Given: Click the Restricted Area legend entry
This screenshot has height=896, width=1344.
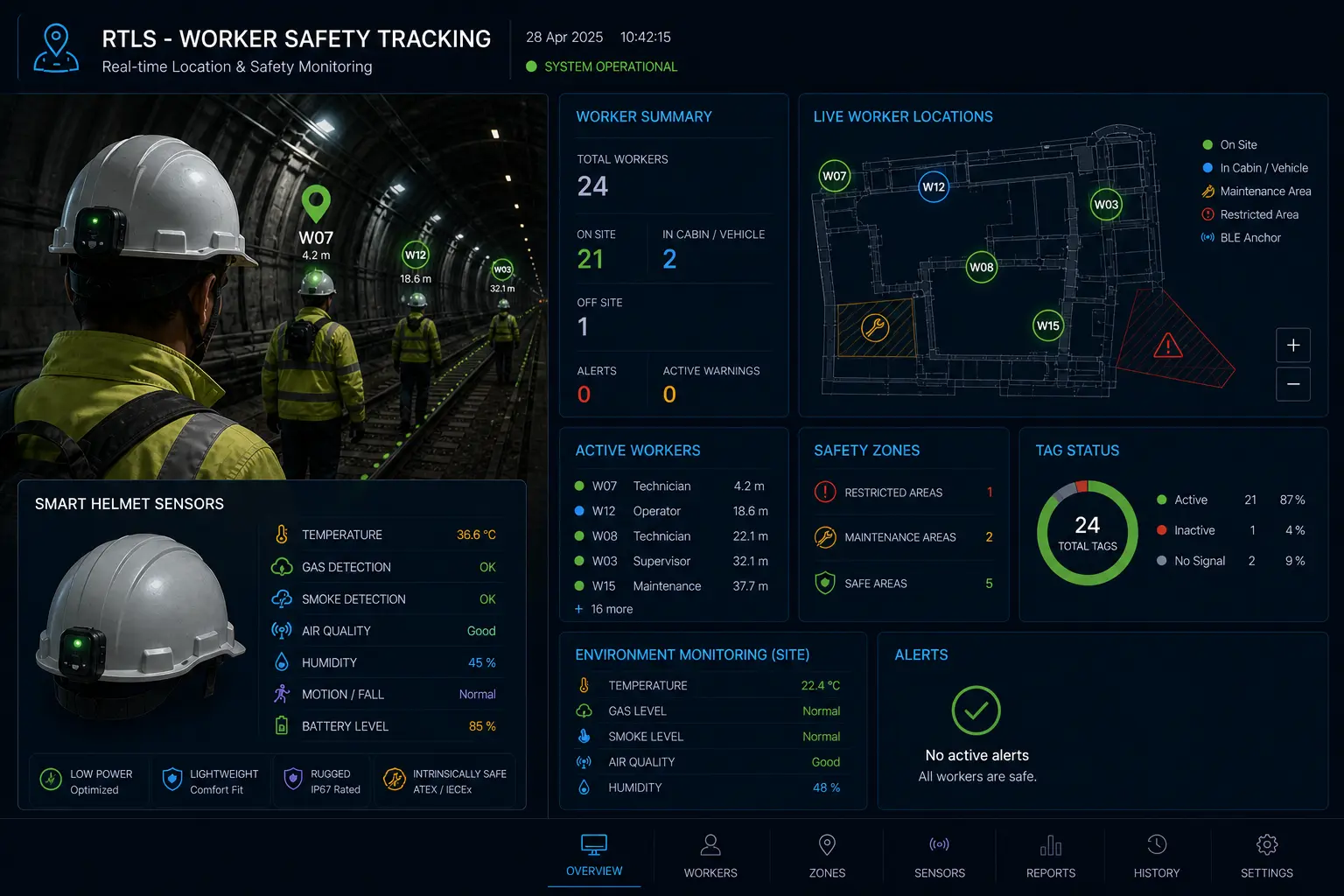Looking at the screenshot, I should click(1249, 214).
